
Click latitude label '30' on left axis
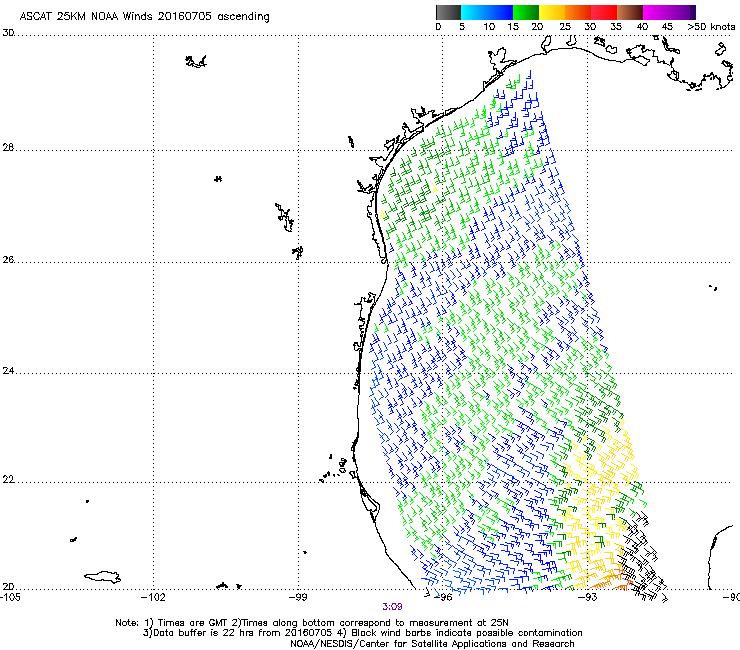pos(8,33)
